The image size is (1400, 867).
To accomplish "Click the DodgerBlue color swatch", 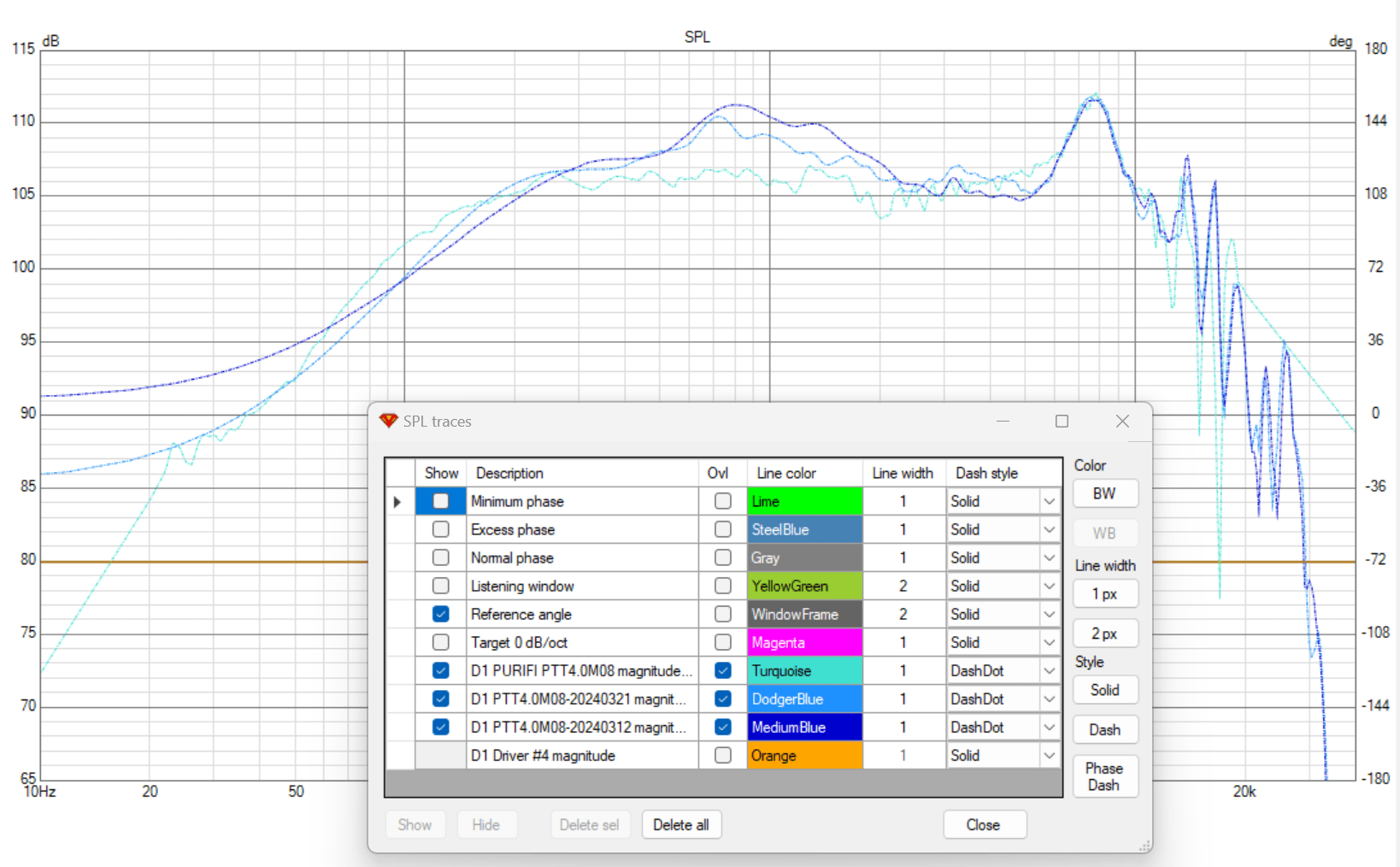I will point(805,699).
